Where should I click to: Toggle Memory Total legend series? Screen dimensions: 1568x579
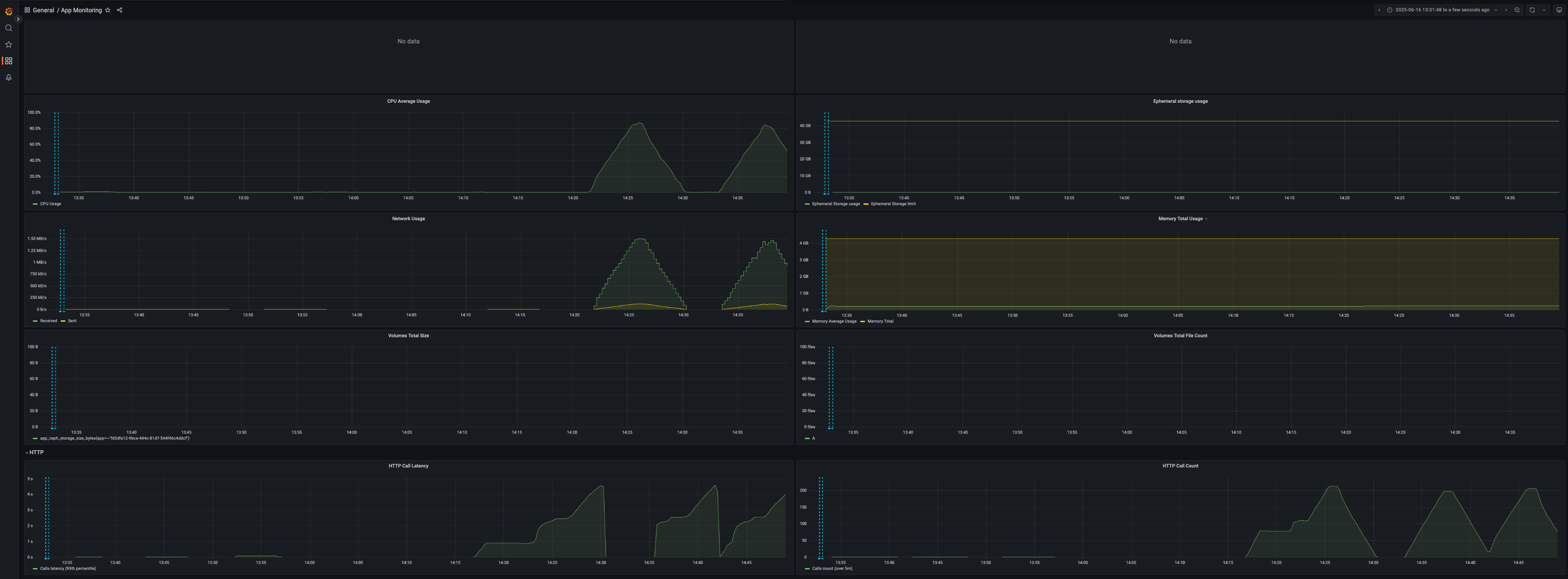880,321
